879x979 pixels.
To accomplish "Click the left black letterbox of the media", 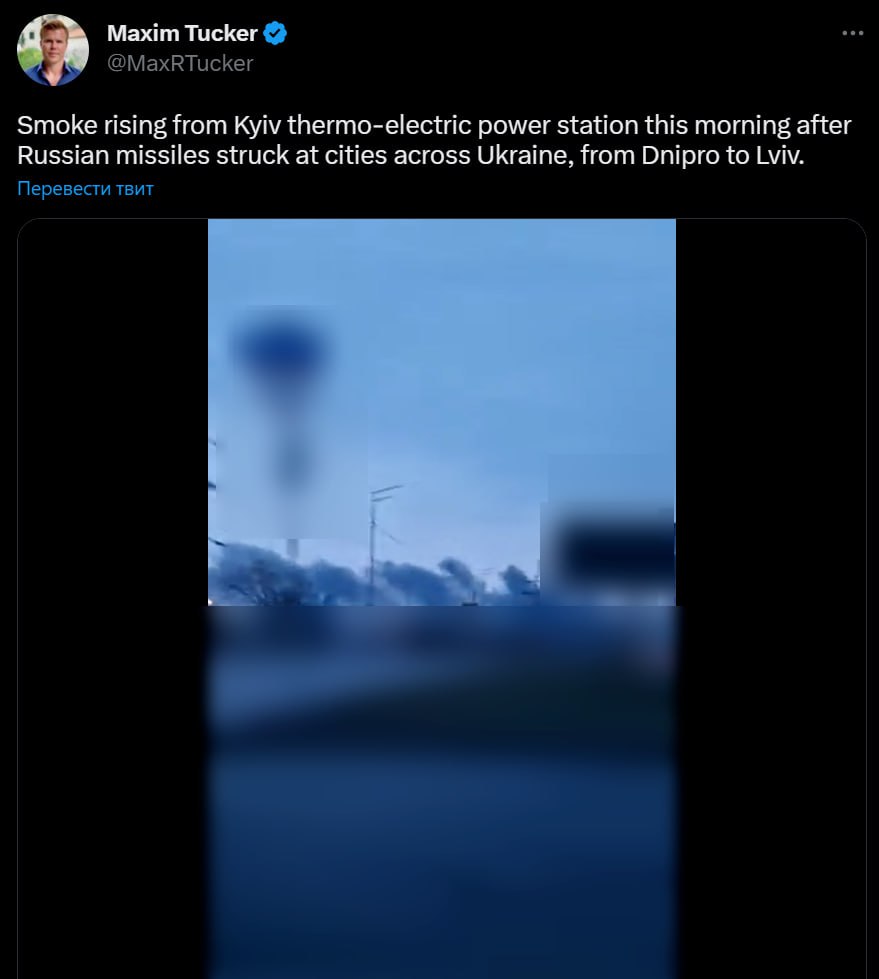I will click(113, 599).
